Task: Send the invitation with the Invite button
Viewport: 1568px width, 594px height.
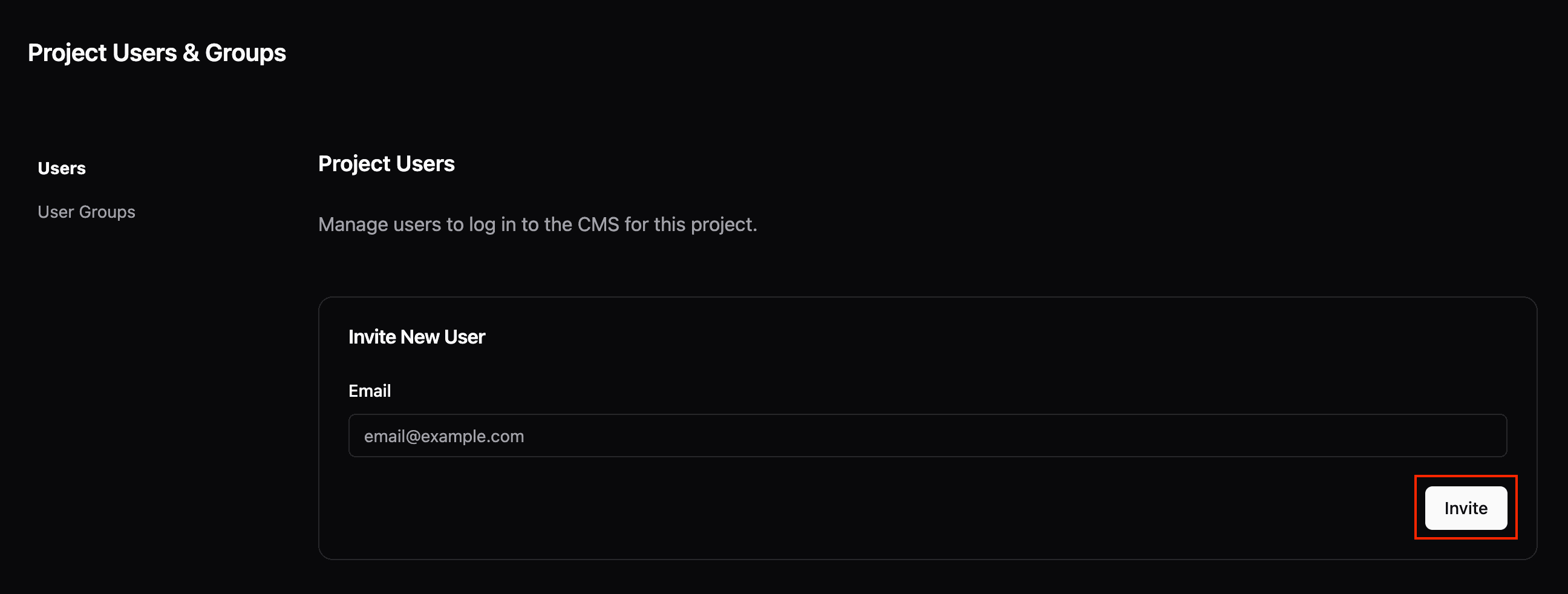Action: pyautogui.click(x=1465, y=508)
